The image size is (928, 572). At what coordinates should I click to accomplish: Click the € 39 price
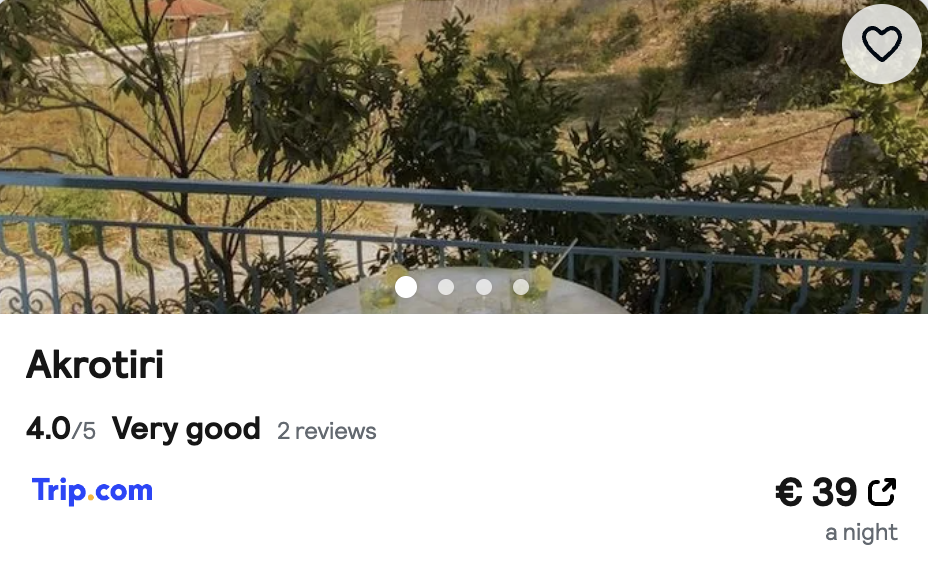[x=816, y=491]
